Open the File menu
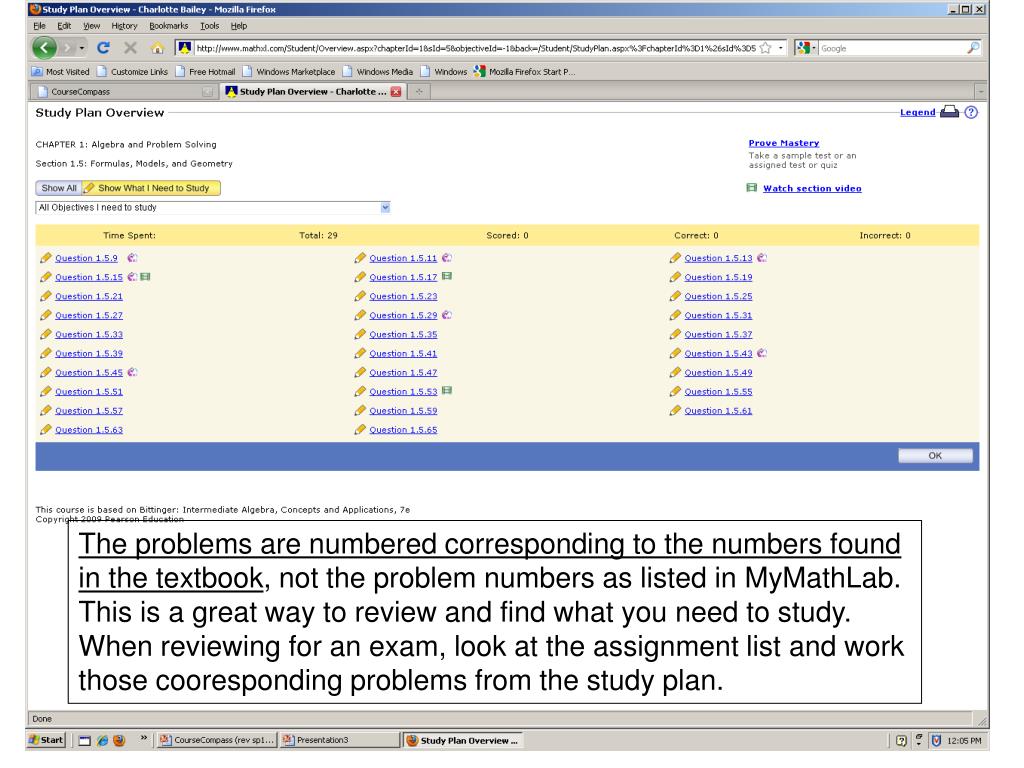This screenshot has height=768, width=1024. pos(40,26)
